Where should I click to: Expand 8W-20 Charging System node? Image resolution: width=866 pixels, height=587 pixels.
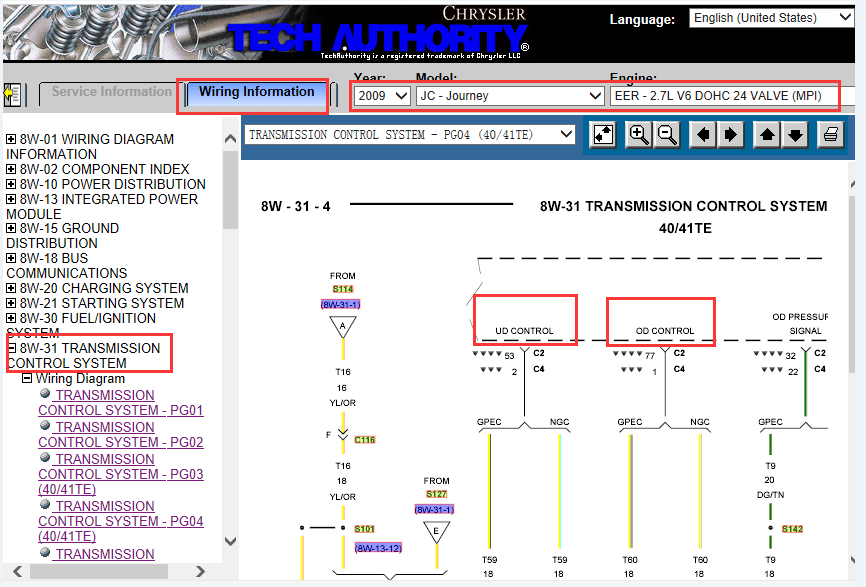[x=11, y=288]
